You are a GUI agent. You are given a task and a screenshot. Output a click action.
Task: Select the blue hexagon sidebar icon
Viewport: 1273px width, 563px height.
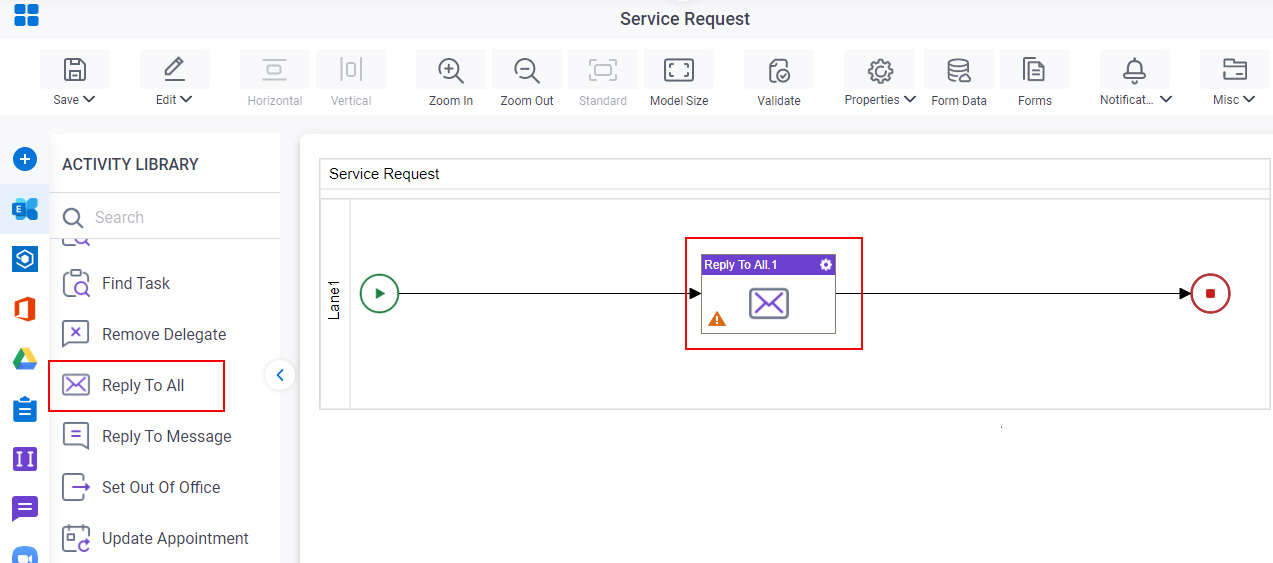(25, 259)
